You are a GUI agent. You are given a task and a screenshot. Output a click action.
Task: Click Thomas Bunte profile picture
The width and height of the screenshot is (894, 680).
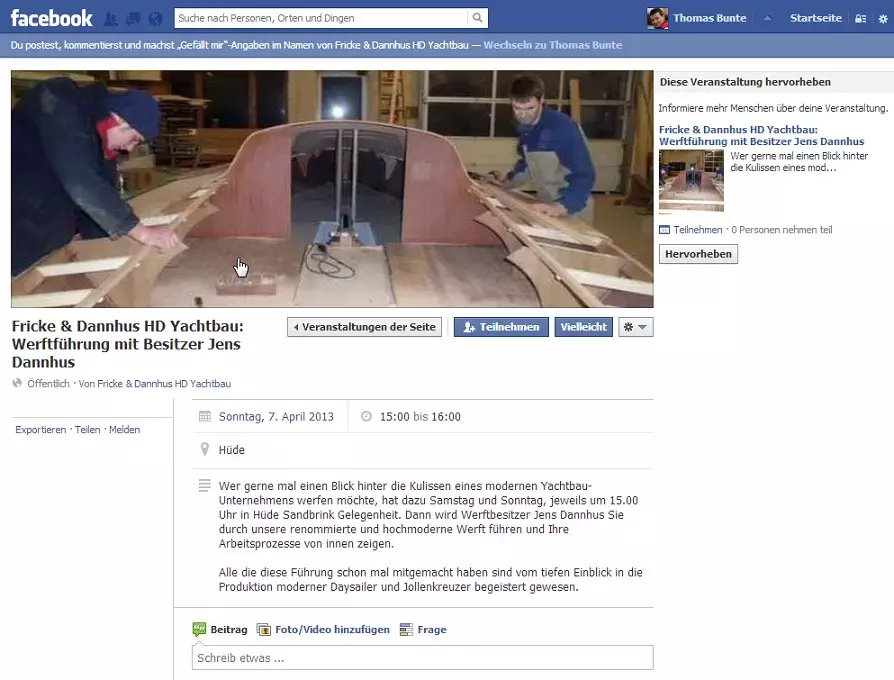[657, 18]
